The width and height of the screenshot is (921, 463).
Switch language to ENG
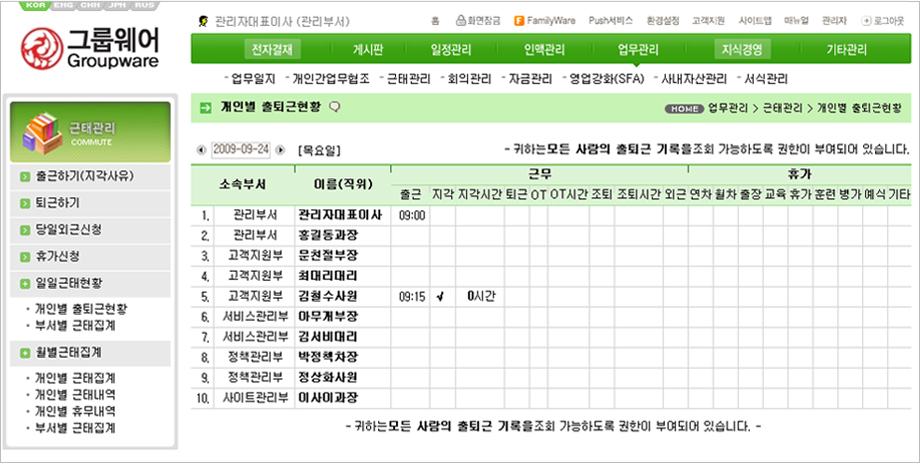pos(64,5)
